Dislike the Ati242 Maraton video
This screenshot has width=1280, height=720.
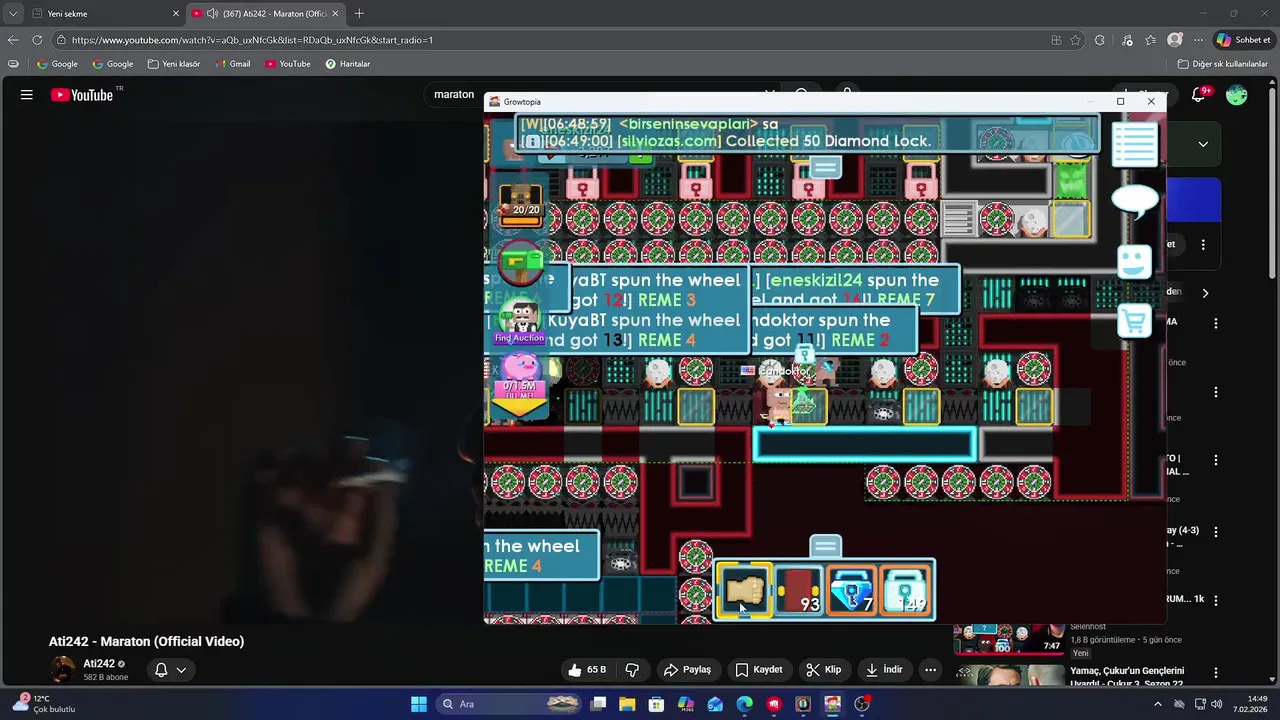(632, 670)
